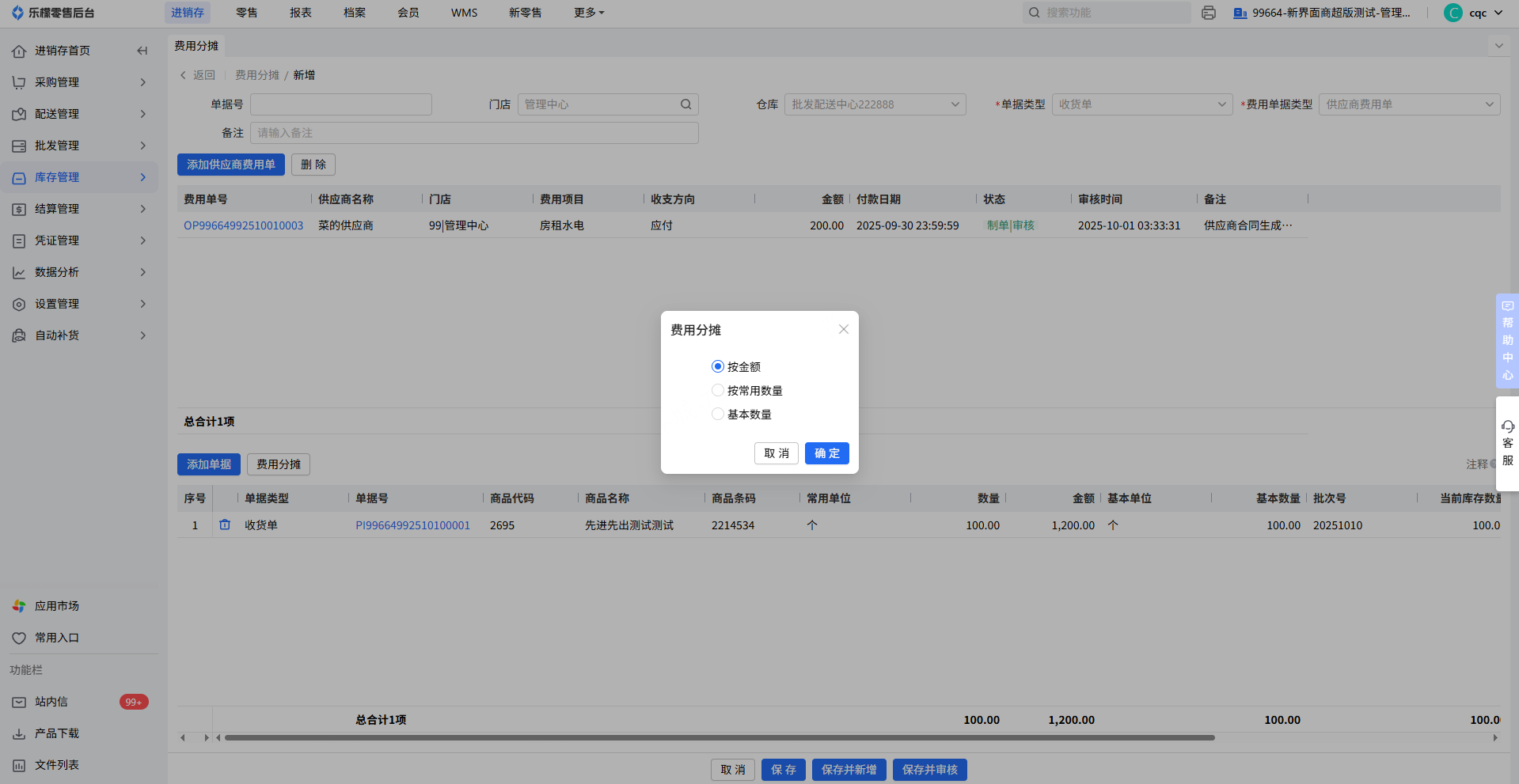The width and height of the screenshot is (1519, 784).
Task: Open the WMS top menu
Action: (x=465, y=13)
